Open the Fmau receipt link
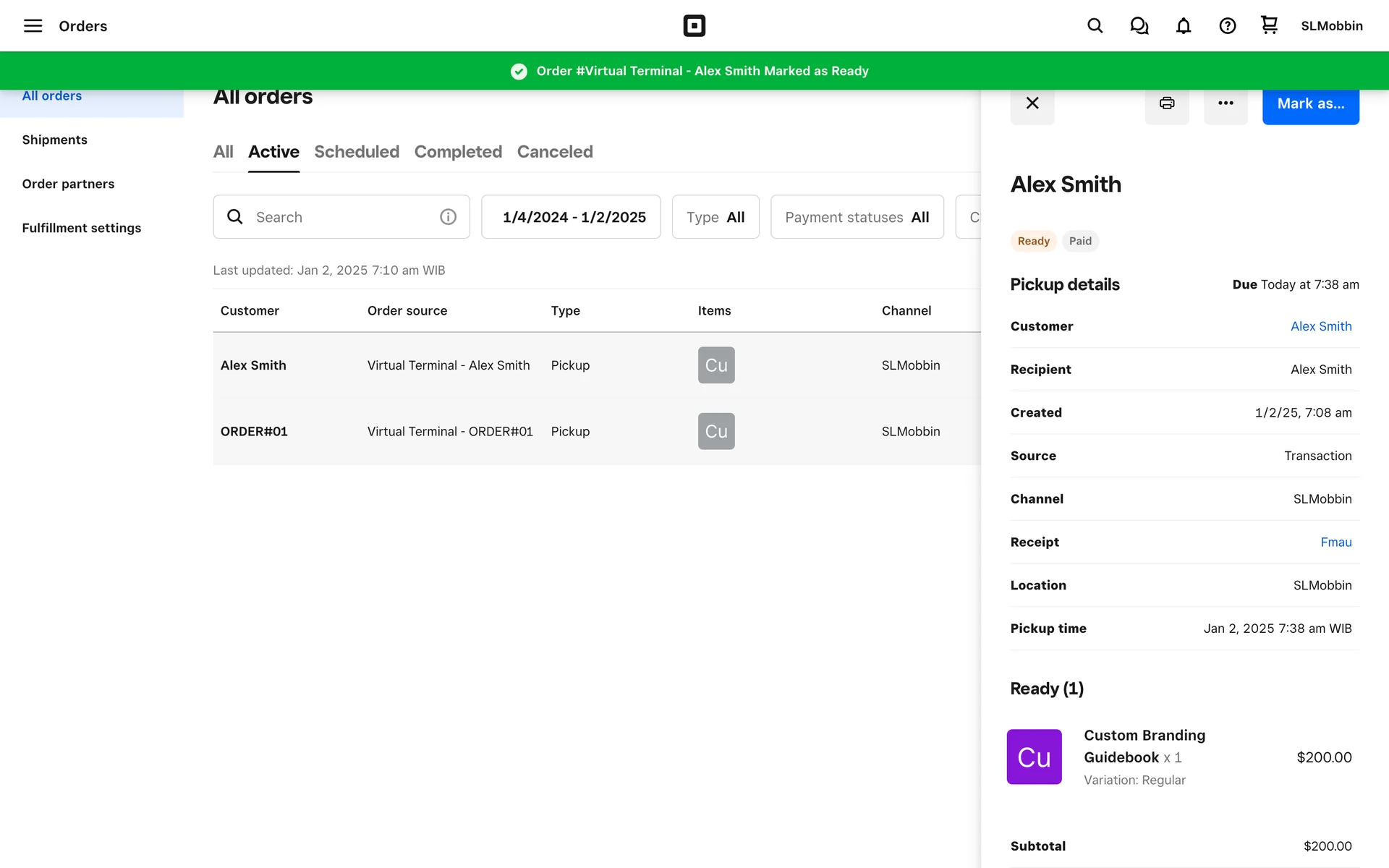The width and height of the screenshot is (1389, 868). tap(1335, 542)
